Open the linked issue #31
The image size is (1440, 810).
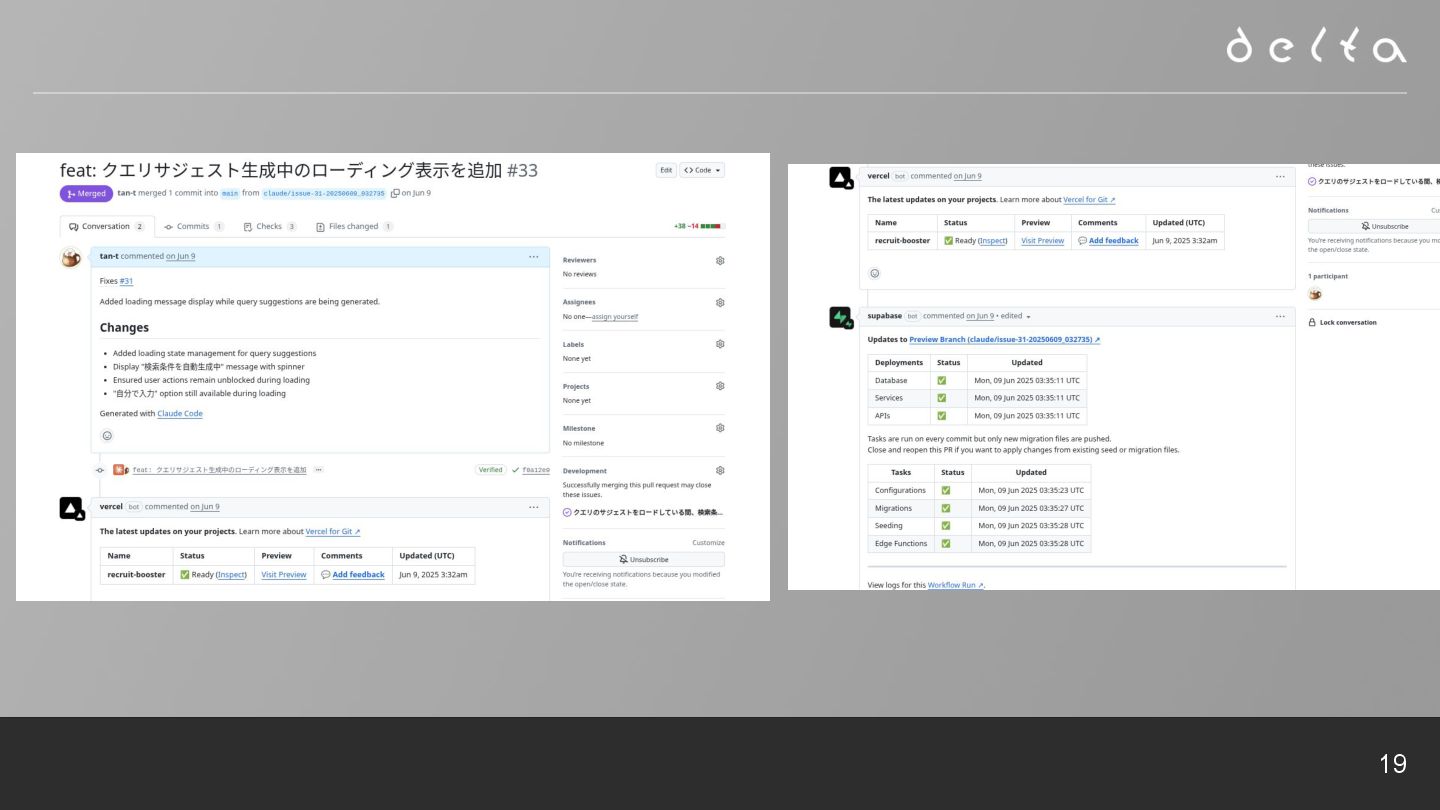pos(126,281)
